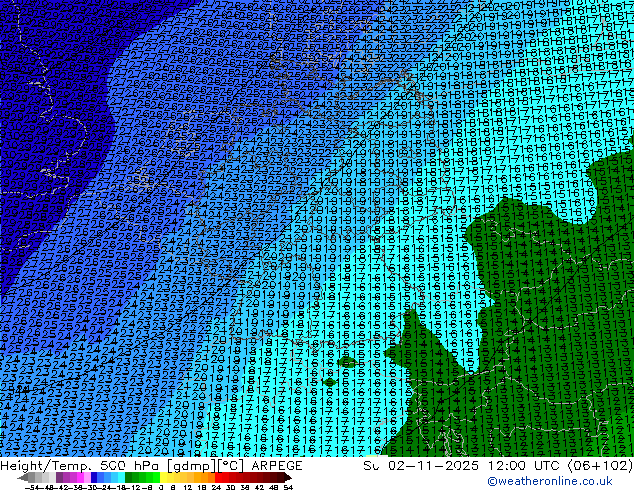Select the dark blue swatch in the legend
Image resolution: width=634 pixels, height=490 pixels.
click(x=94, y=477)
